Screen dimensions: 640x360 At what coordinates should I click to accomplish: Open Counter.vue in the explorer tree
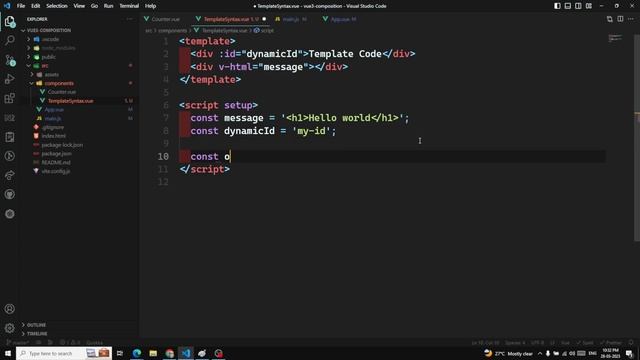[x=62, y=92]
